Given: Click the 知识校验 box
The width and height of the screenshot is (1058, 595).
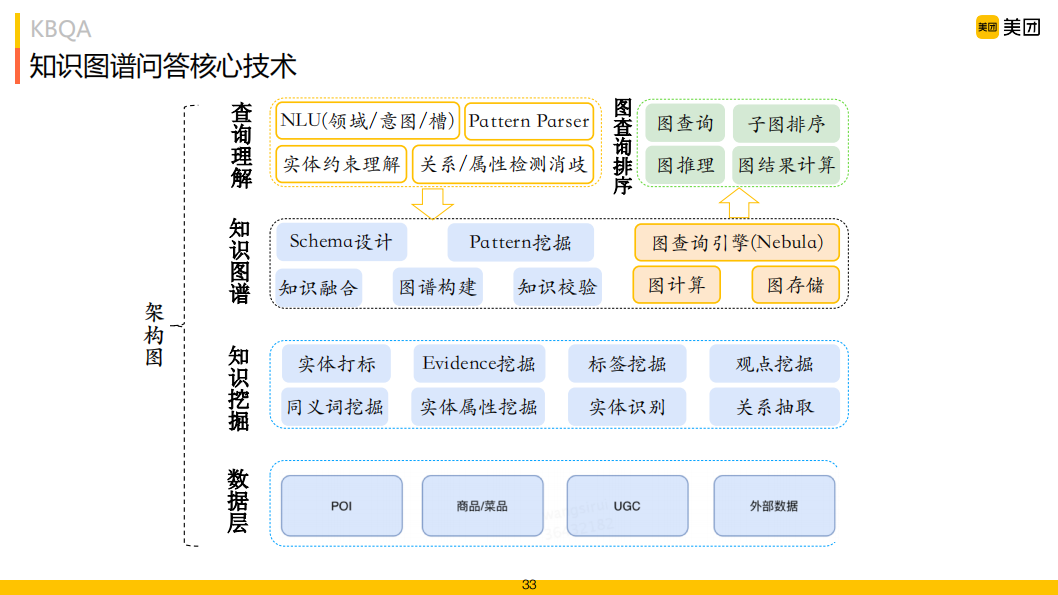Looking at the screenshot, I should pos(557,287).
